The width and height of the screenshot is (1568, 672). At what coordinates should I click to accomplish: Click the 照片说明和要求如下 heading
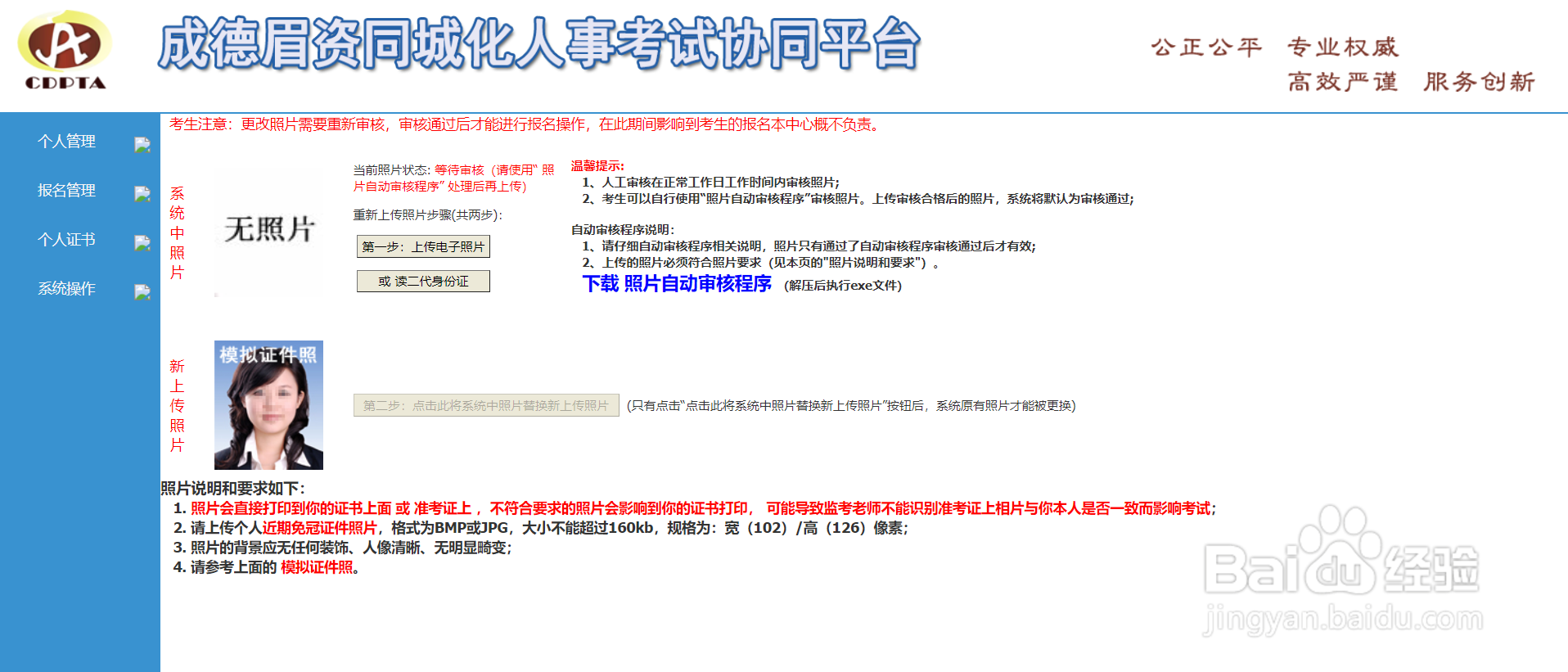232,489
